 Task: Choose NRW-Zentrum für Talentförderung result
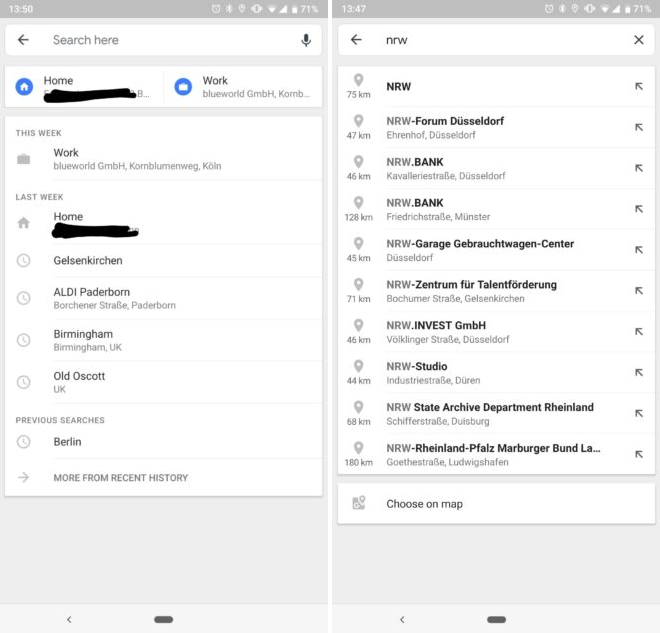(x=496, y=291)
